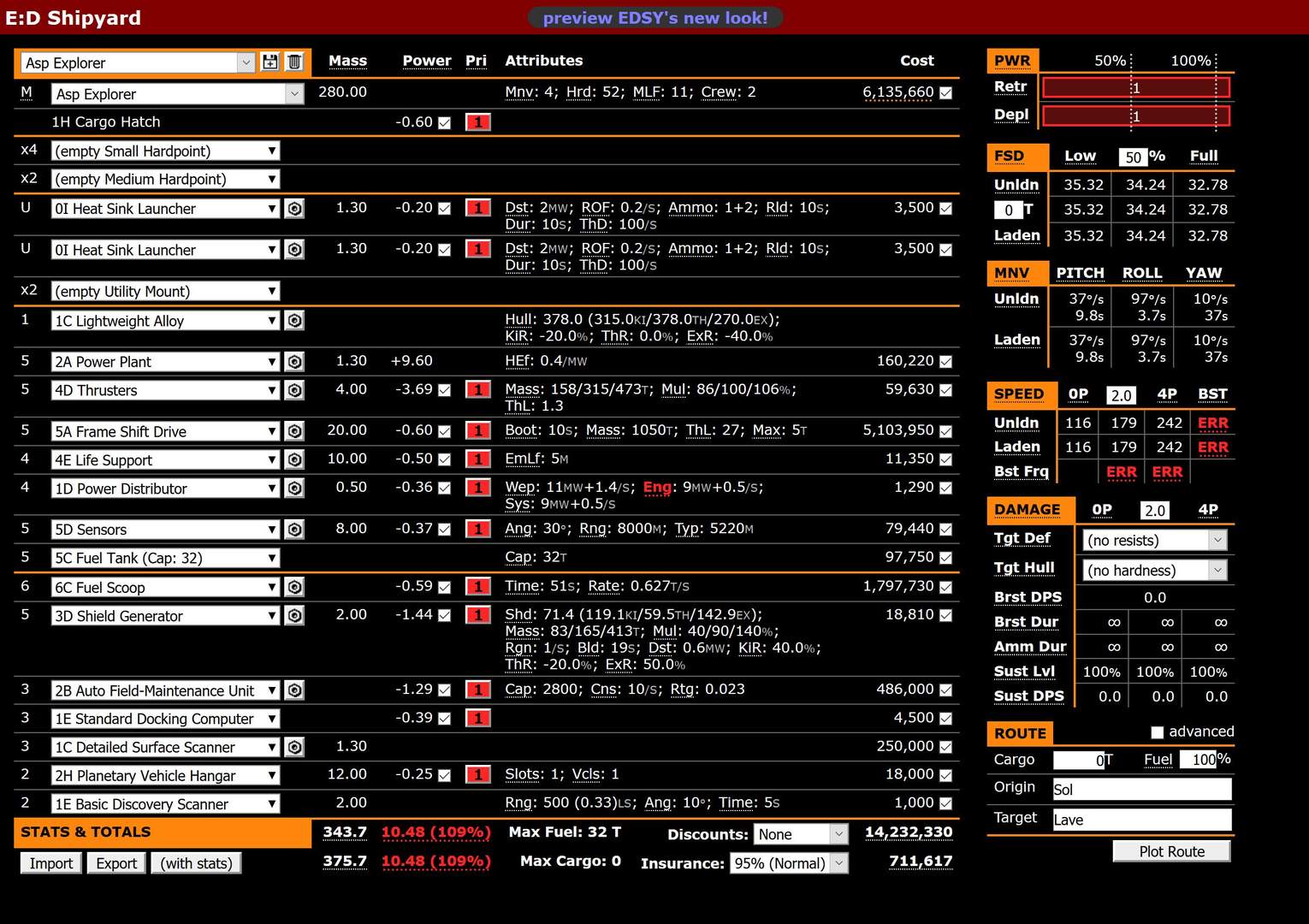Click priority 1 box for Frame Shift Drive
Image resolution: width=1309 pixels, height=924 pixels.
click(477, 431)
